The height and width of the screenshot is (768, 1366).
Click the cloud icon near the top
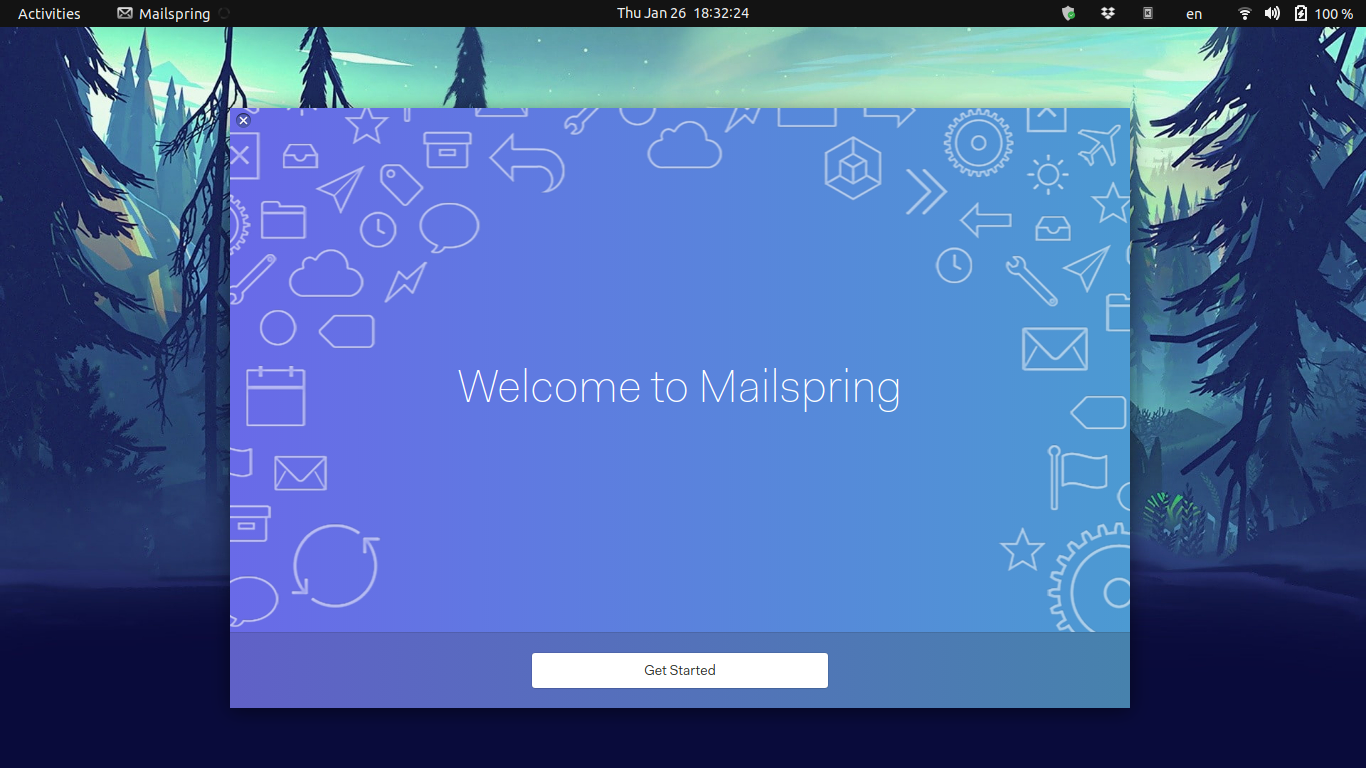tap(684, 145)
